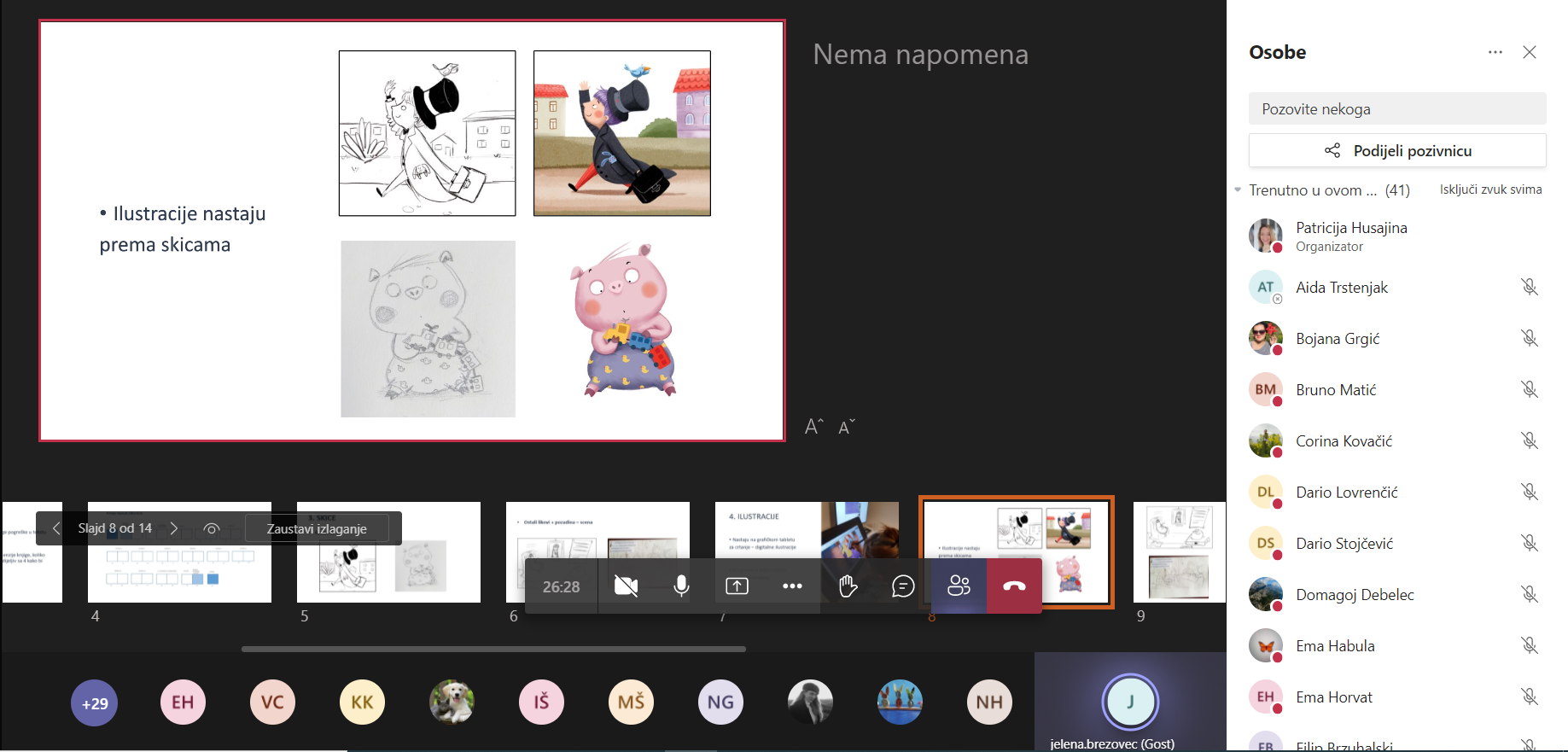This screenshot has height=752, width=1568.
Task: Click the EH avatar in bottom strip
Action: pos(183,702)
